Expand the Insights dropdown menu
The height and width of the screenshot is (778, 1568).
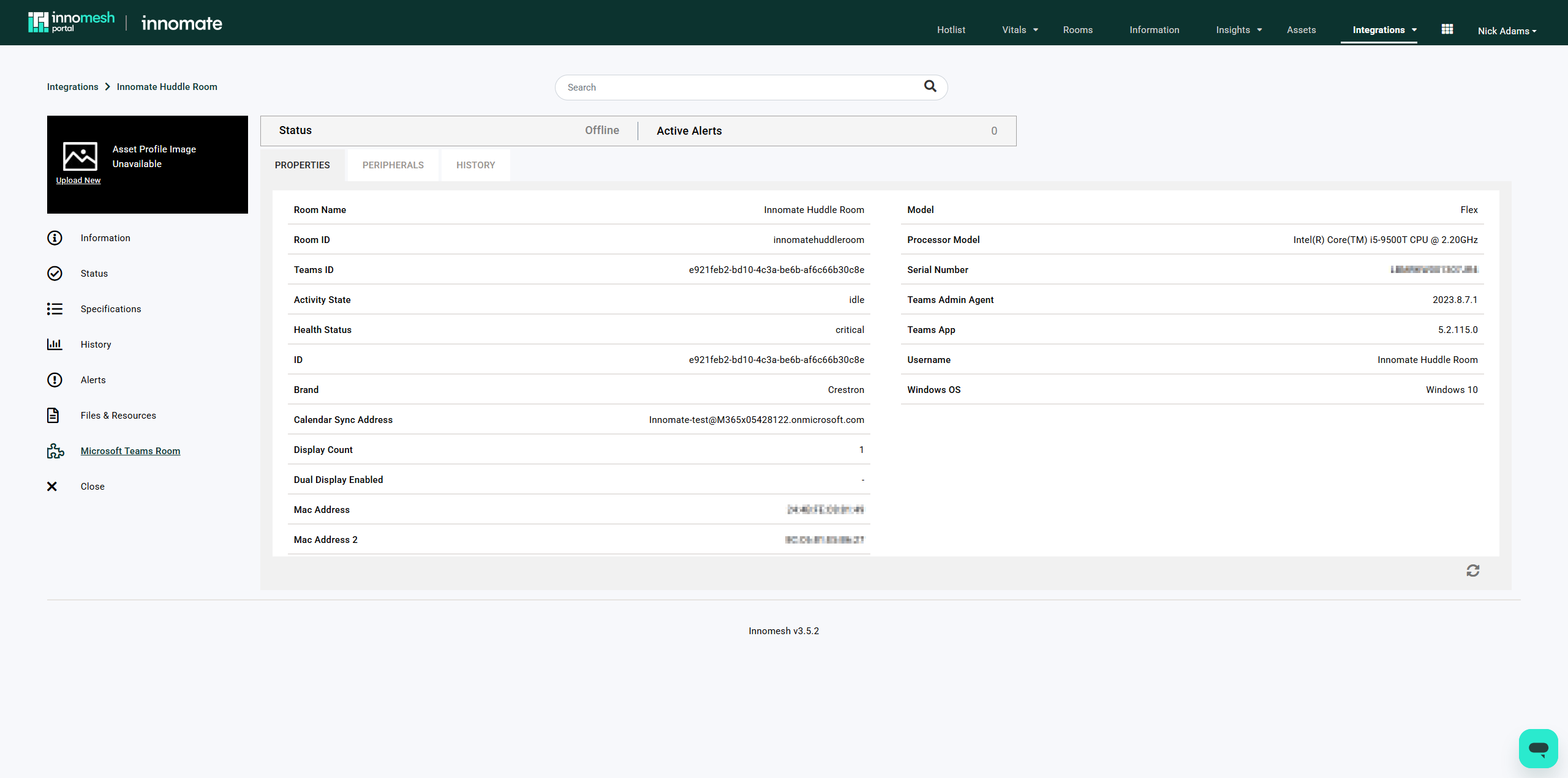pyautogui.click(x=1238, y=30)
